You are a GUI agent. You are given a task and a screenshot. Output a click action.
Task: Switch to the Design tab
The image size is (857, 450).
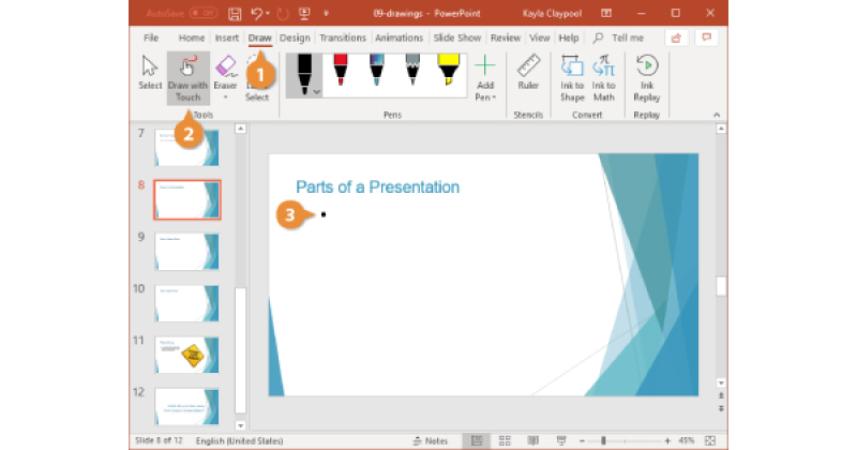pos(295,38)
